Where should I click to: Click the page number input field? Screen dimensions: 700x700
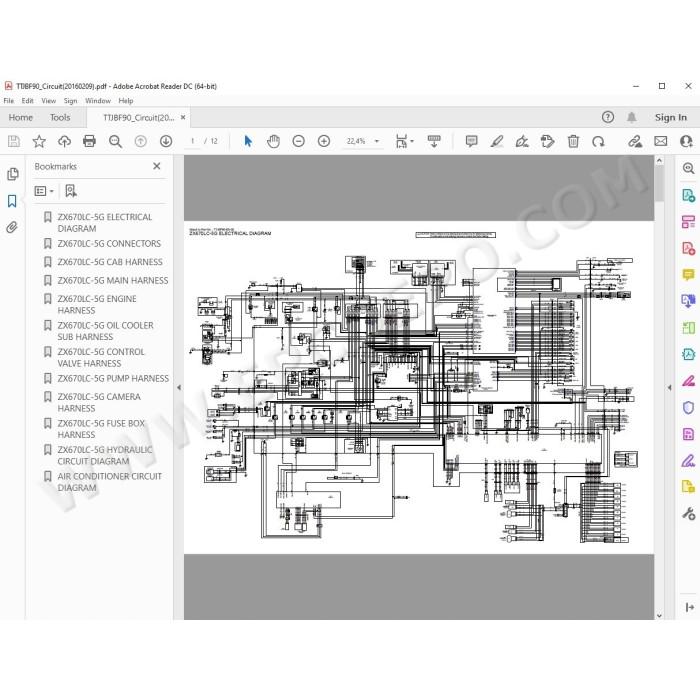(x=193, y=141)
